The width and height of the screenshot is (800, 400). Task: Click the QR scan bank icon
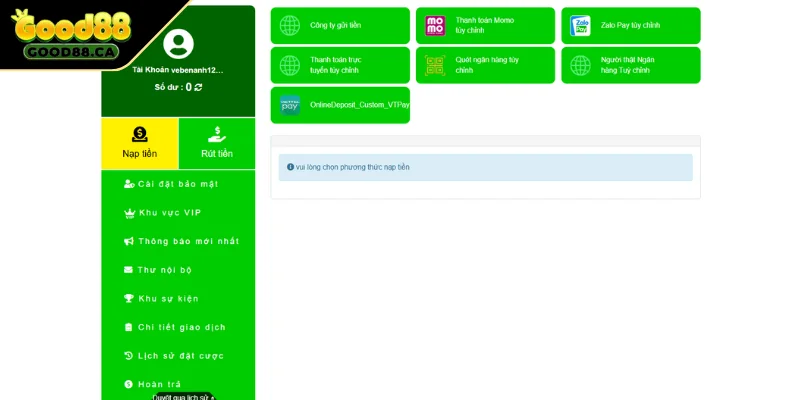pyautogui.click(x=435, y=66)
